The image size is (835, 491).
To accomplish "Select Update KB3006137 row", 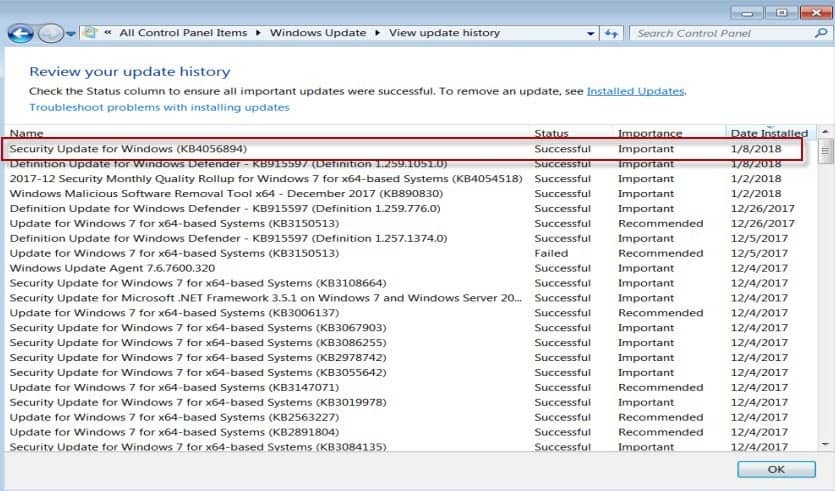I will pos(405,313).
